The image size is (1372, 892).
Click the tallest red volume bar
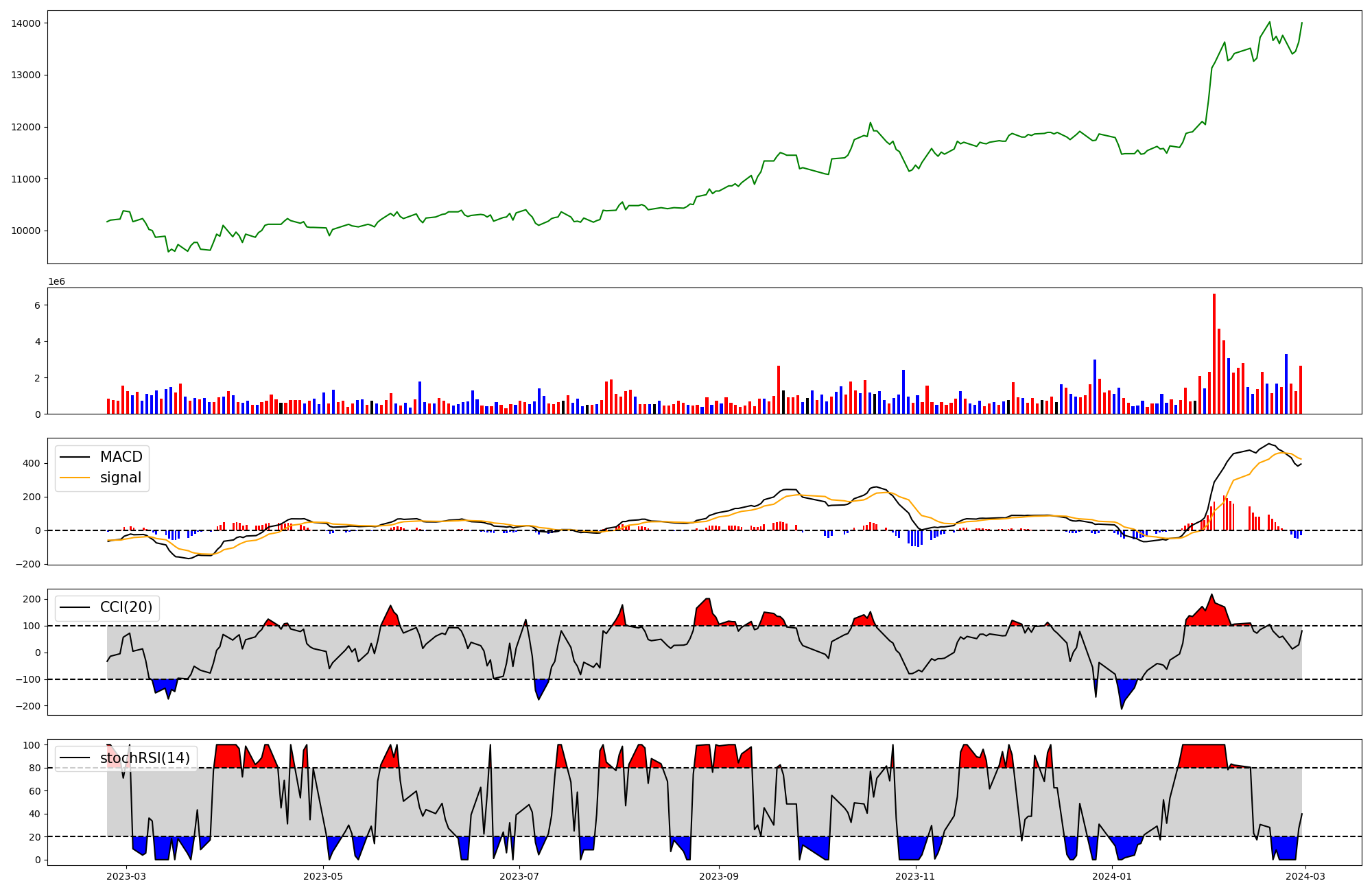tap(1214, 353)
